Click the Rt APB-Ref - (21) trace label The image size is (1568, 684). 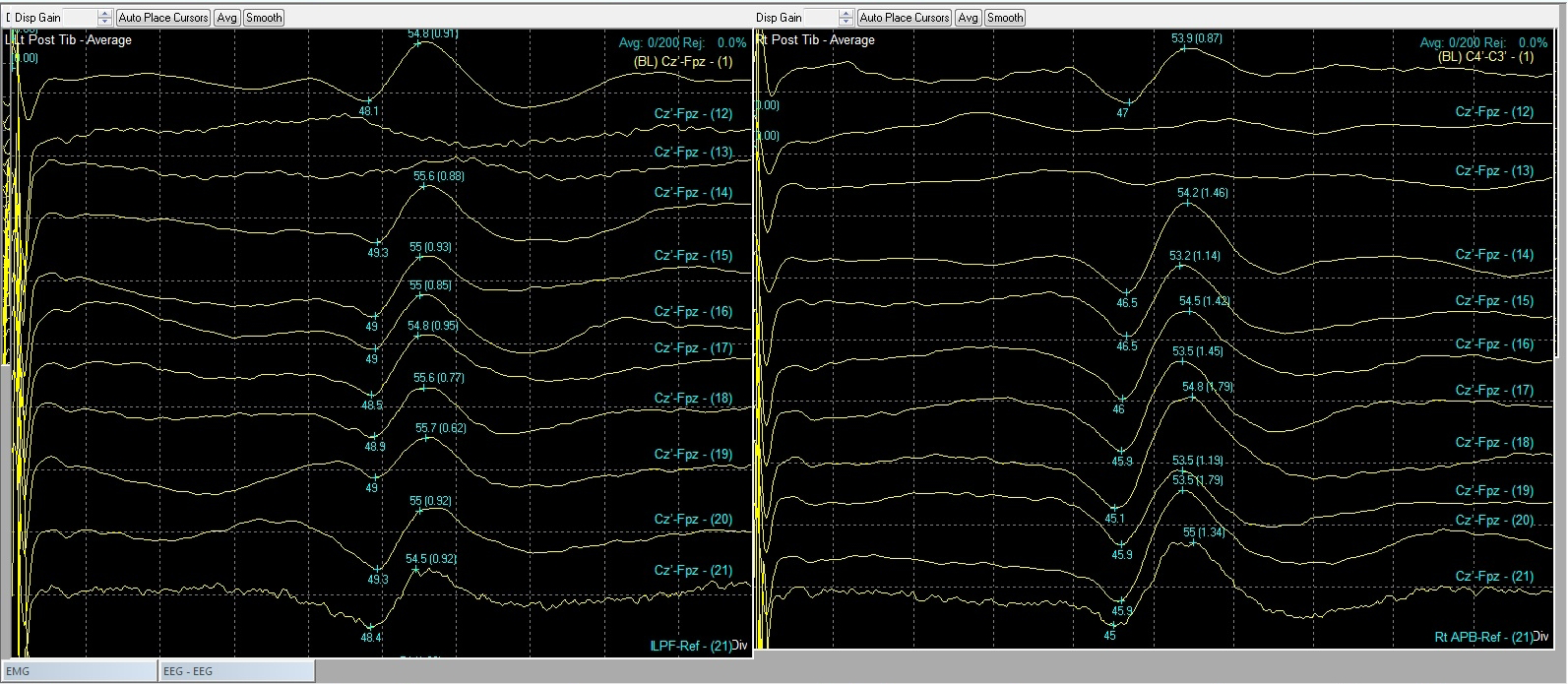(1482, 637)
